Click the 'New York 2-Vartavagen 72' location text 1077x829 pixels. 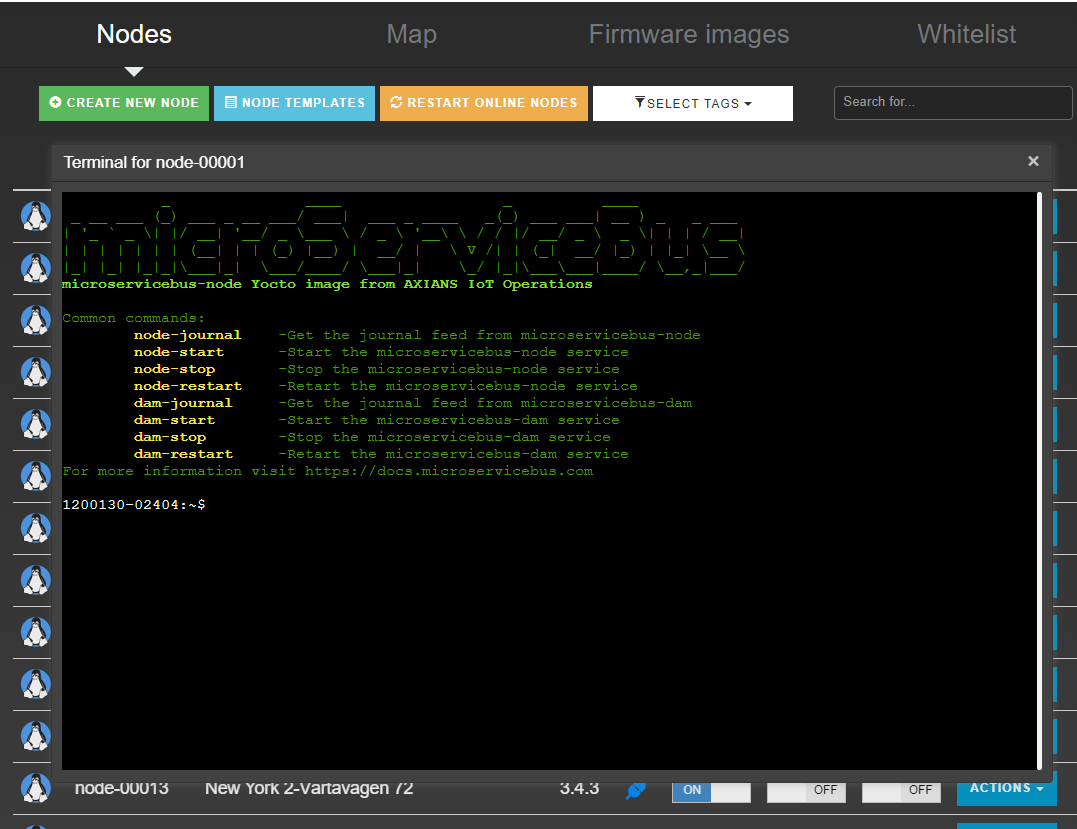(x=309, y=788)
